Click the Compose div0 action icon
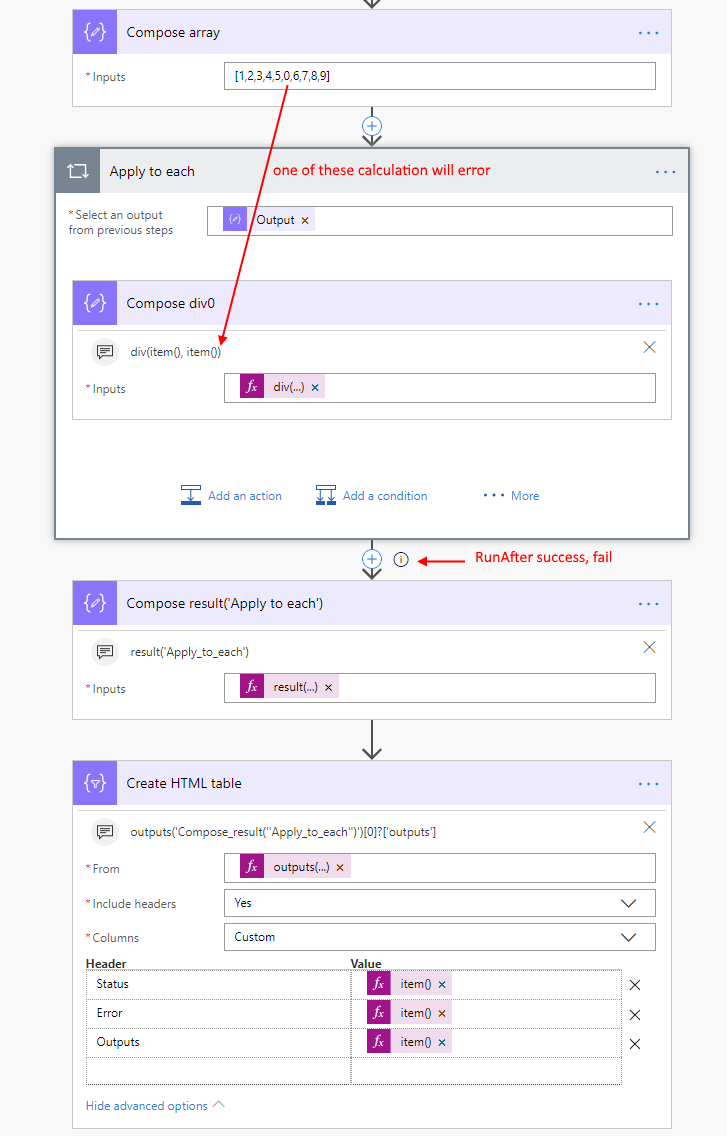This screenshot has height=1136, width=727. [95, 303]
